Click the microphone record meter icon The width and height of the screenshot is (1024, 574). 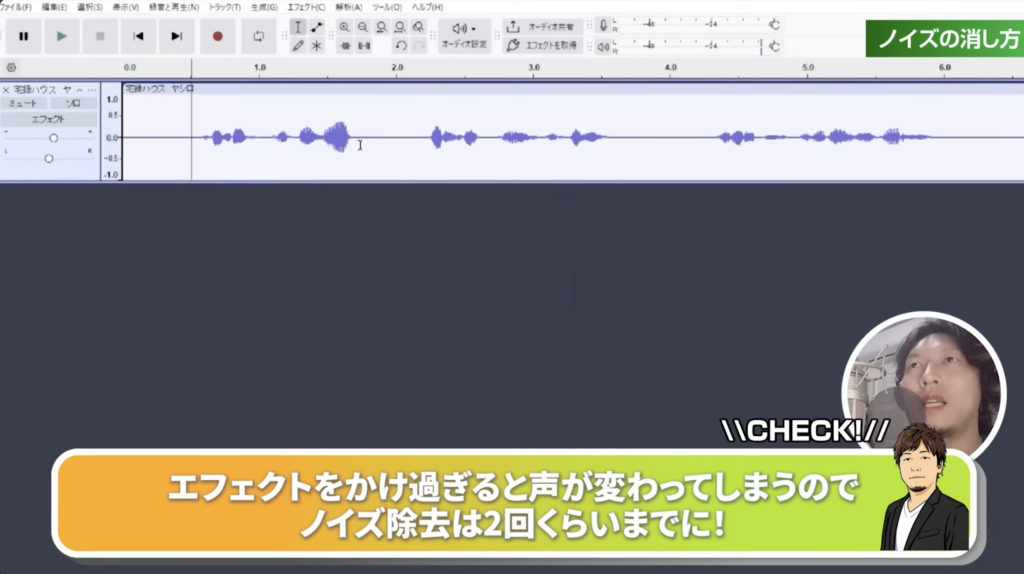[603, 24]
